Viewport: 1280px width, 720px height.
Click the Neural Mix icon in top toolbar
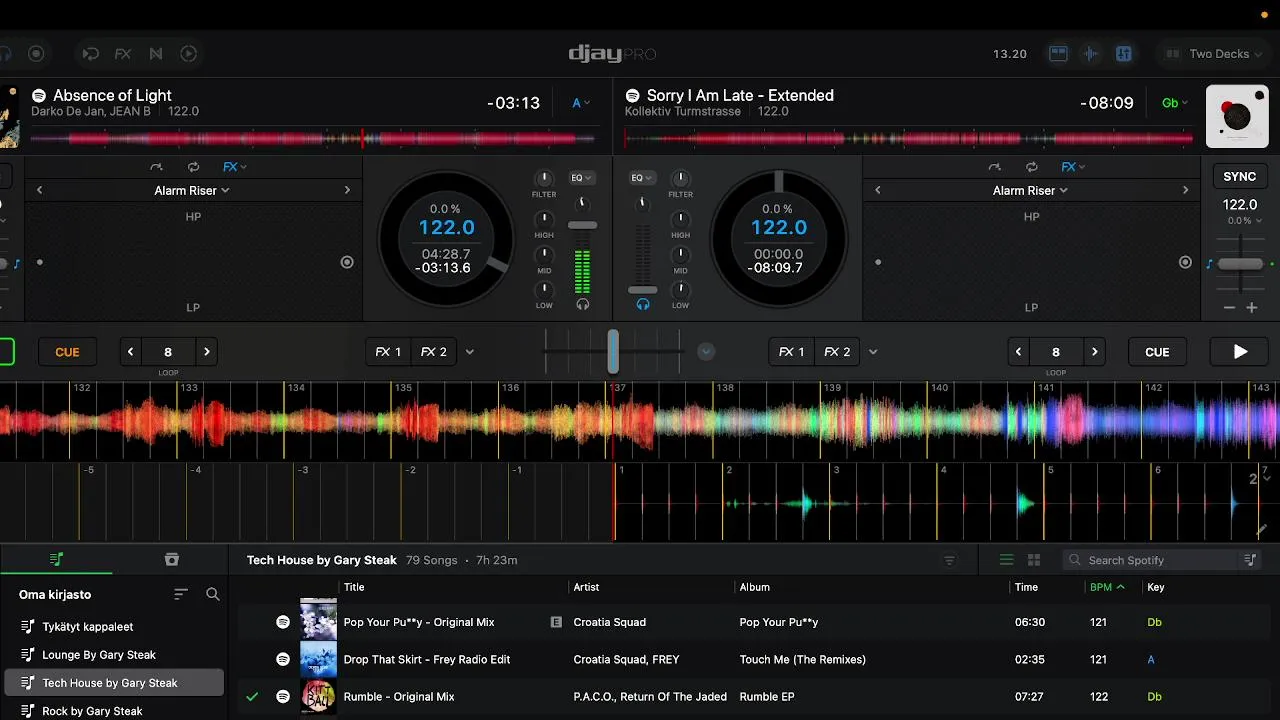156,54
